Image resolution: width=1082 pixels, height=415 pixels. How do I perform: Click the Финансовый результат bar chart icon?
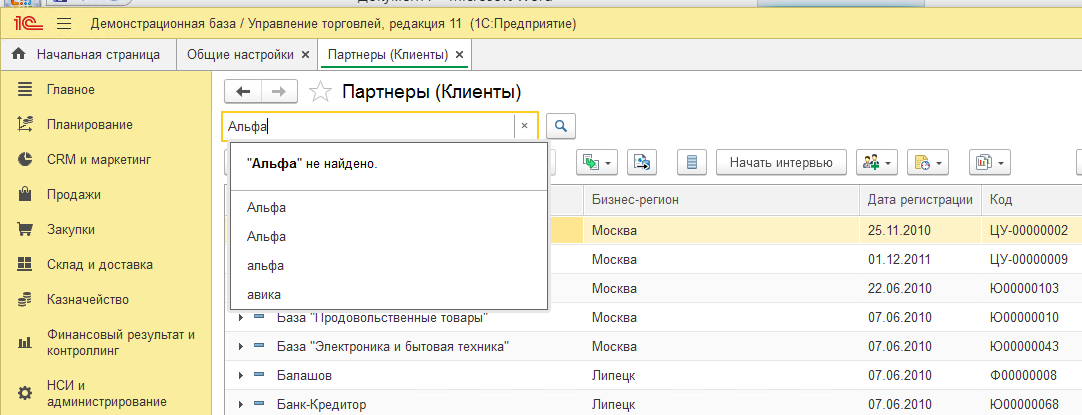click(25, 342)
